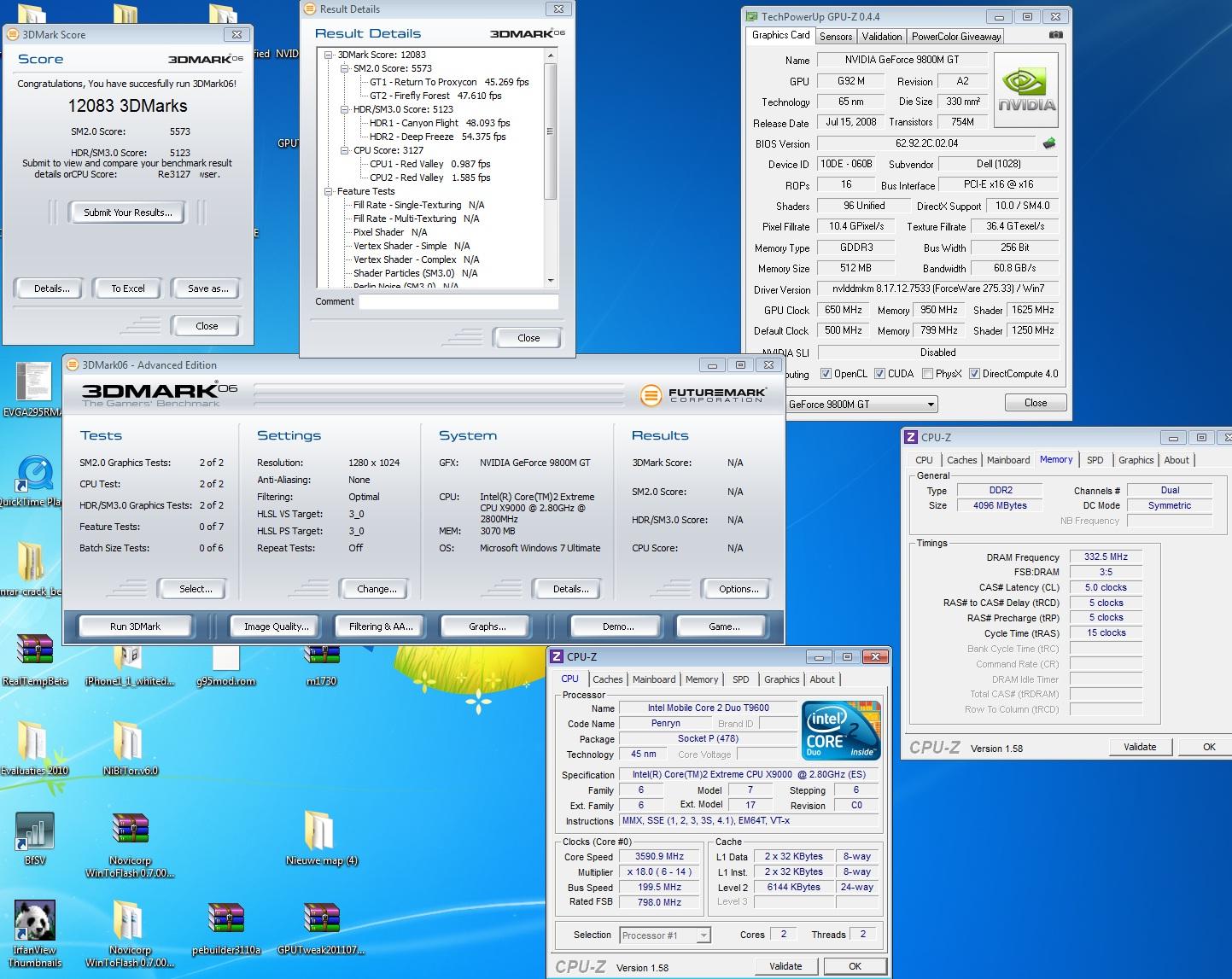Switch to Validation tab in GPU-Z
Screen dimensions: 1232x979
coord(881,37)
